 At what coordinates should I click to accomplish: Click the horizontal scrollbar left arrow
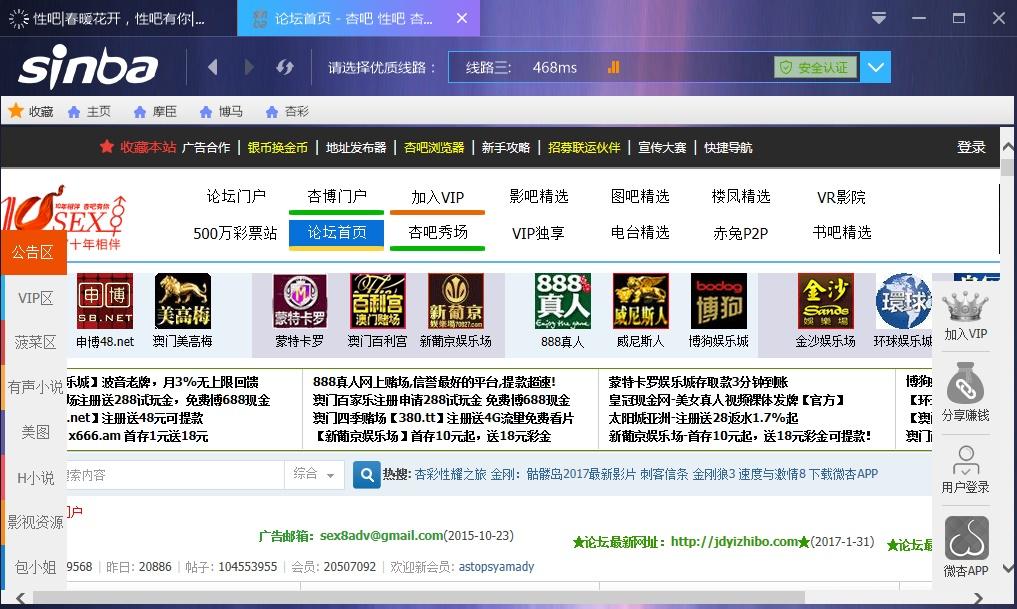coord(21,597)
